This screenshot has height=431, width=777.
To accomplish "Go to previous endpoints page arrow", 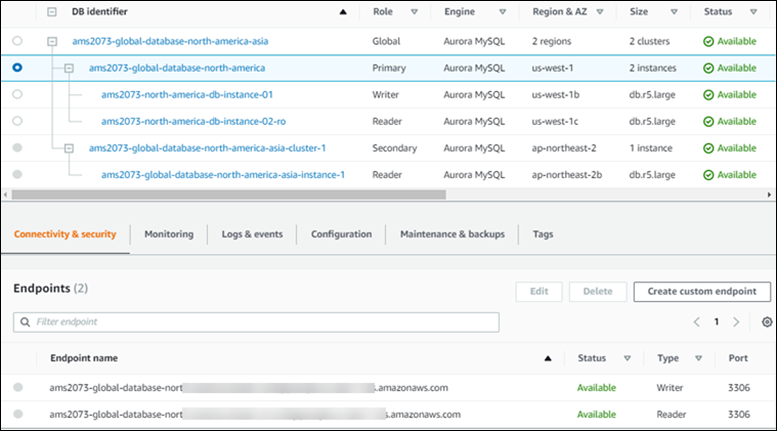I will pyautogui.click(x=696, y=322).
